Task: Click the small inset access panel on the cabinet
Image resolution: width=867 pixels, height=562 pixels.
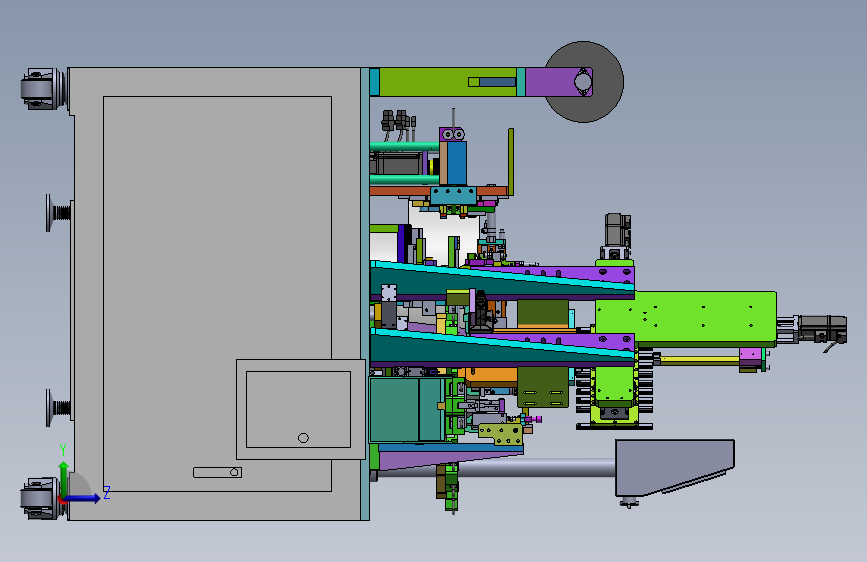Action: pyautogui.click(x=300, y=409)
